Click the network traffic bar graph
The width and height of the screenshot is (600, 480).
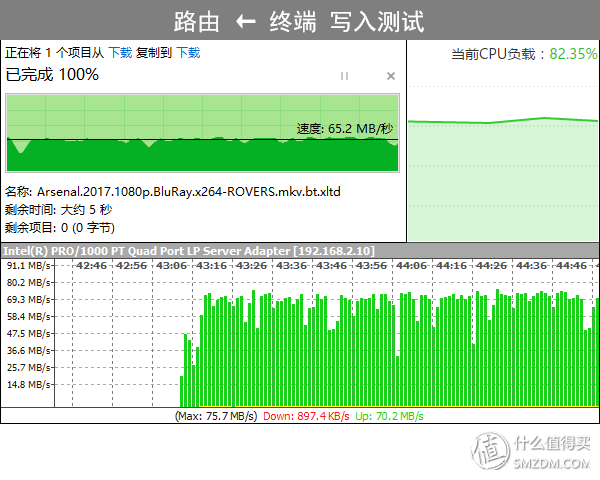(x=327, y=333)
